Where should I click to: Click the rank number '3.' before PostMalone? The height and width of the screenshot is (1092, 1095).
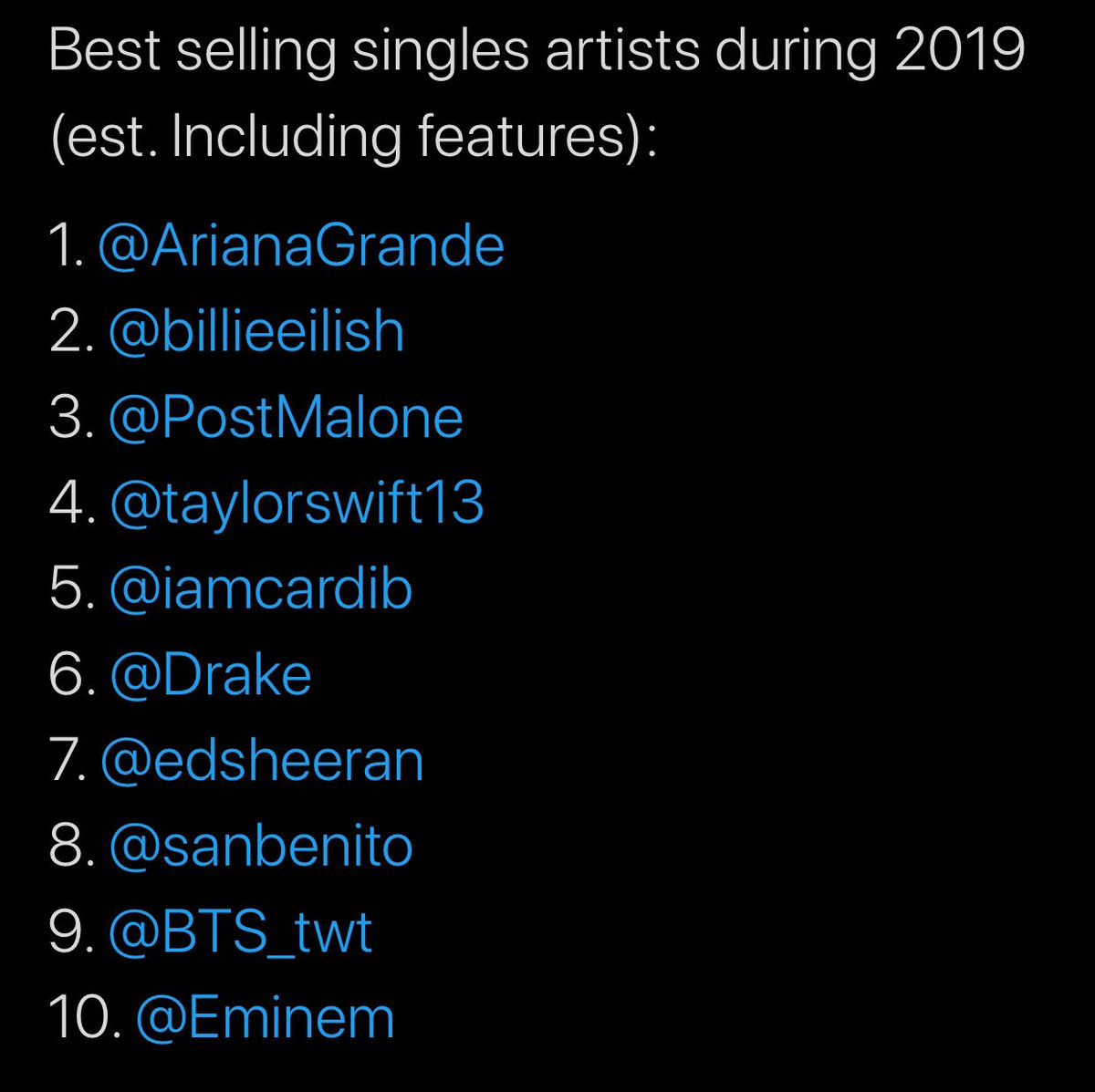[x=72, y=418]
